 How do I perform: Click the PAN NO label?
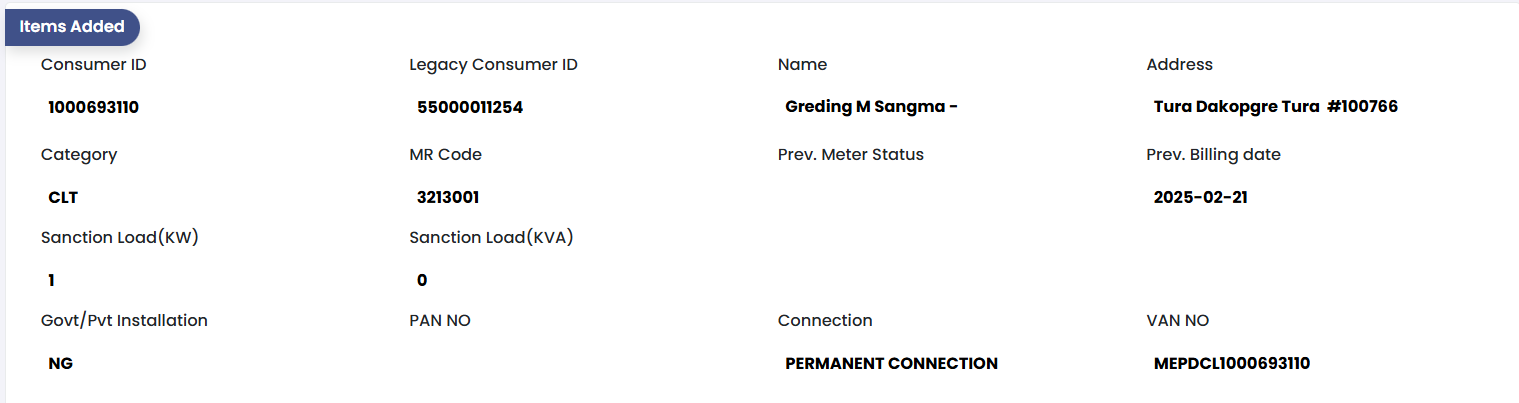click(x=440, y=321)
